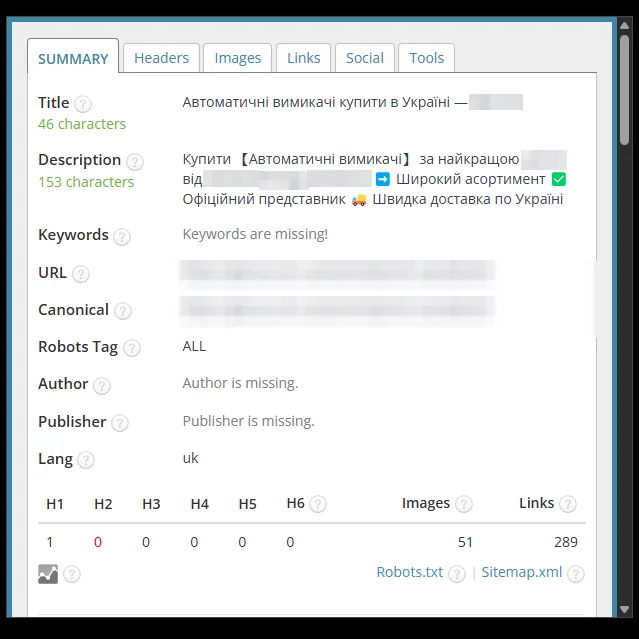Click help icon beside Images column
This screenshot has width=639, height=639.
click(464, 504)
